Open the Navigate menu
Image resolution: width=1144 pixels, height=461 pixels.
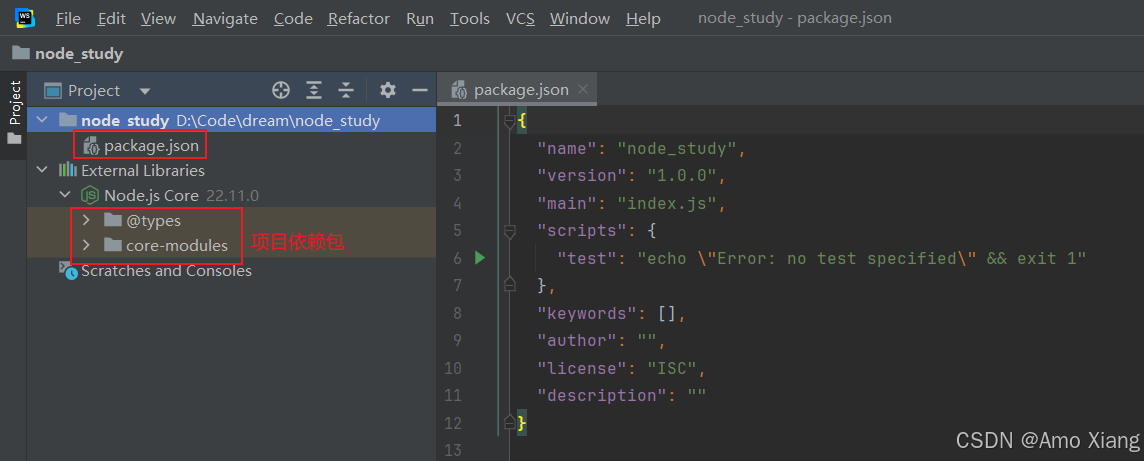pos(225,19)
